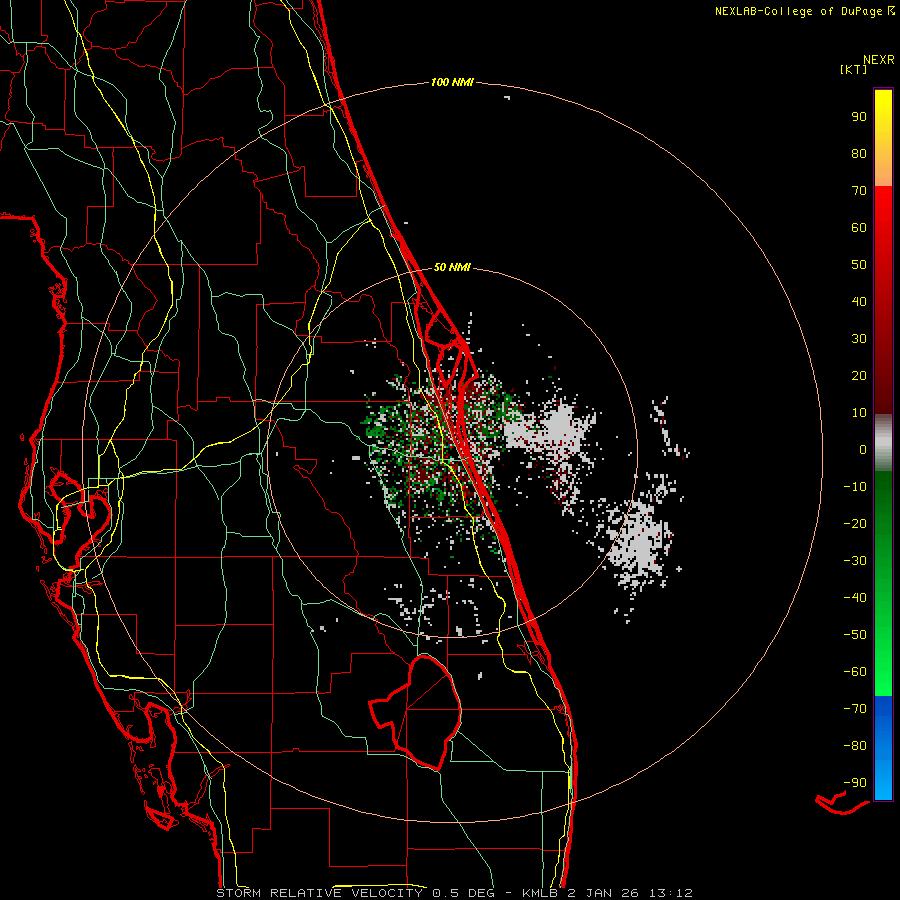Click the DEG elevation text in the caption

point(483,893)
